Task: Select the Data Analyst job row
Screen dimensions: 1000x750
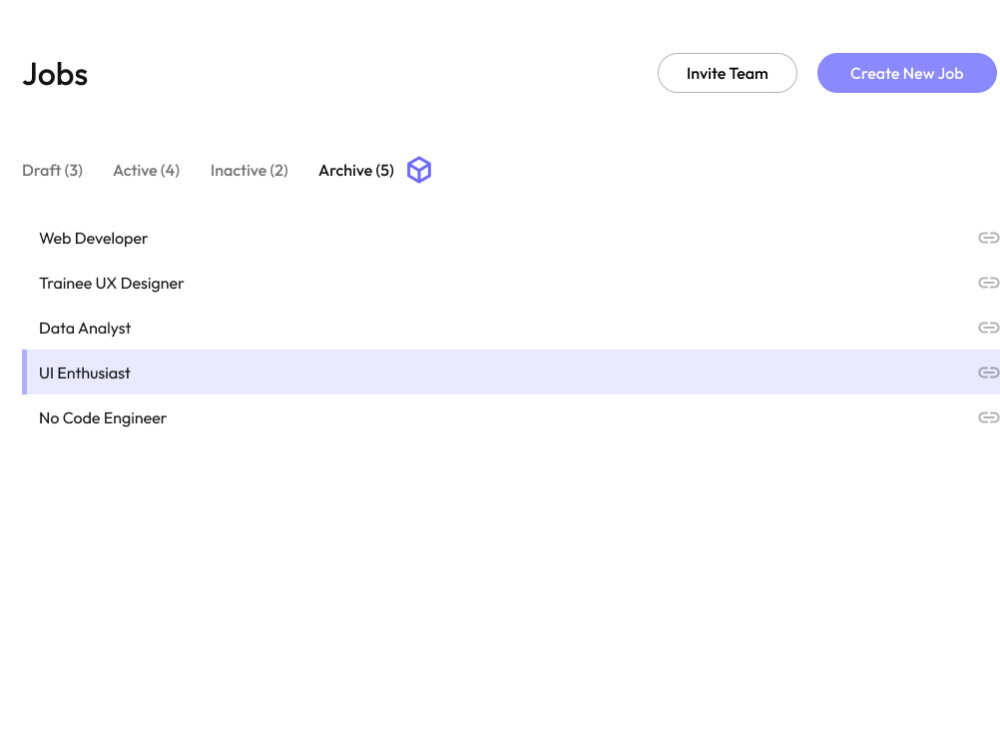Action: [x=85, y=328]
